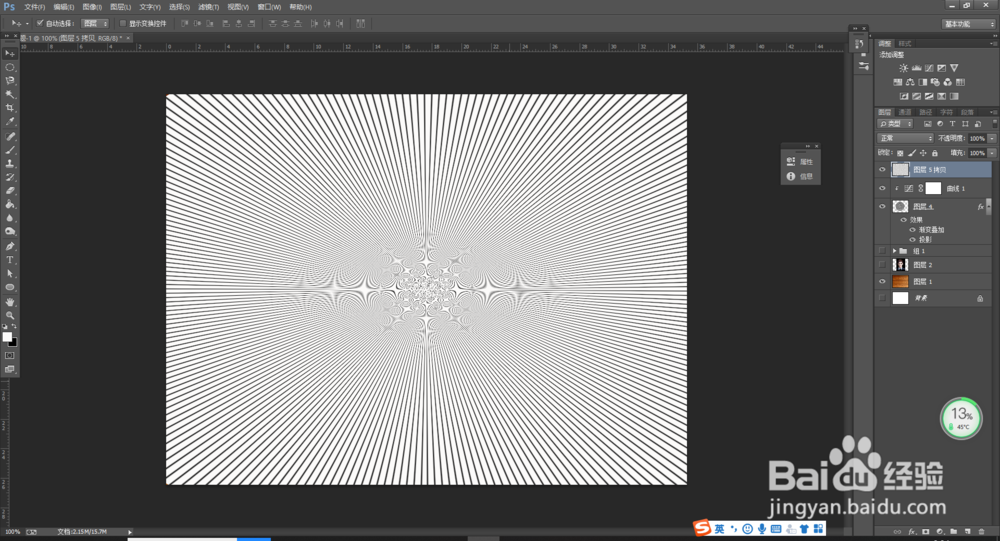Open the 文件(F) menu

pos(34,7)
